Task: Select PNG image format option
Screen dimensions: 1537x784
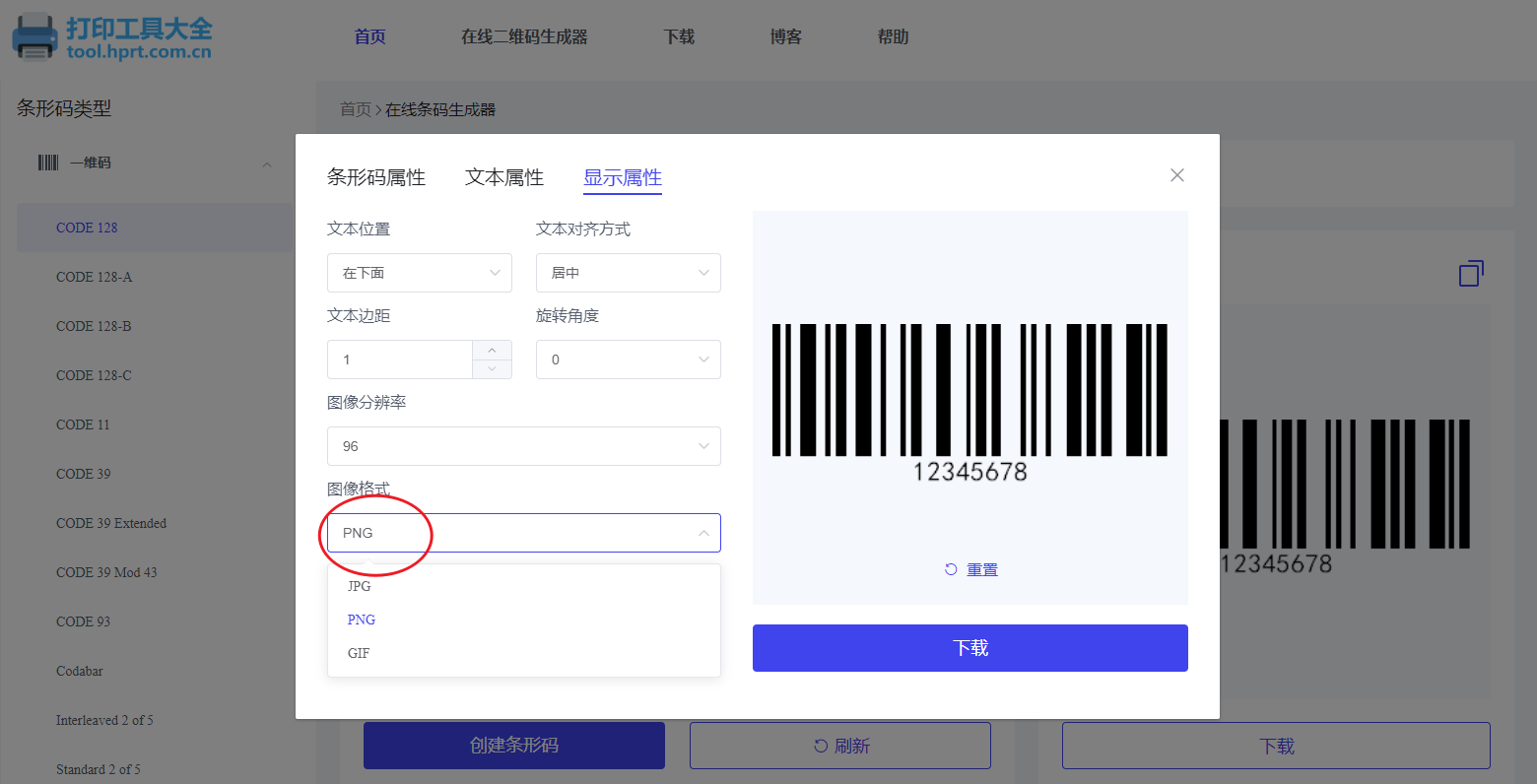Action: point(524,620)
